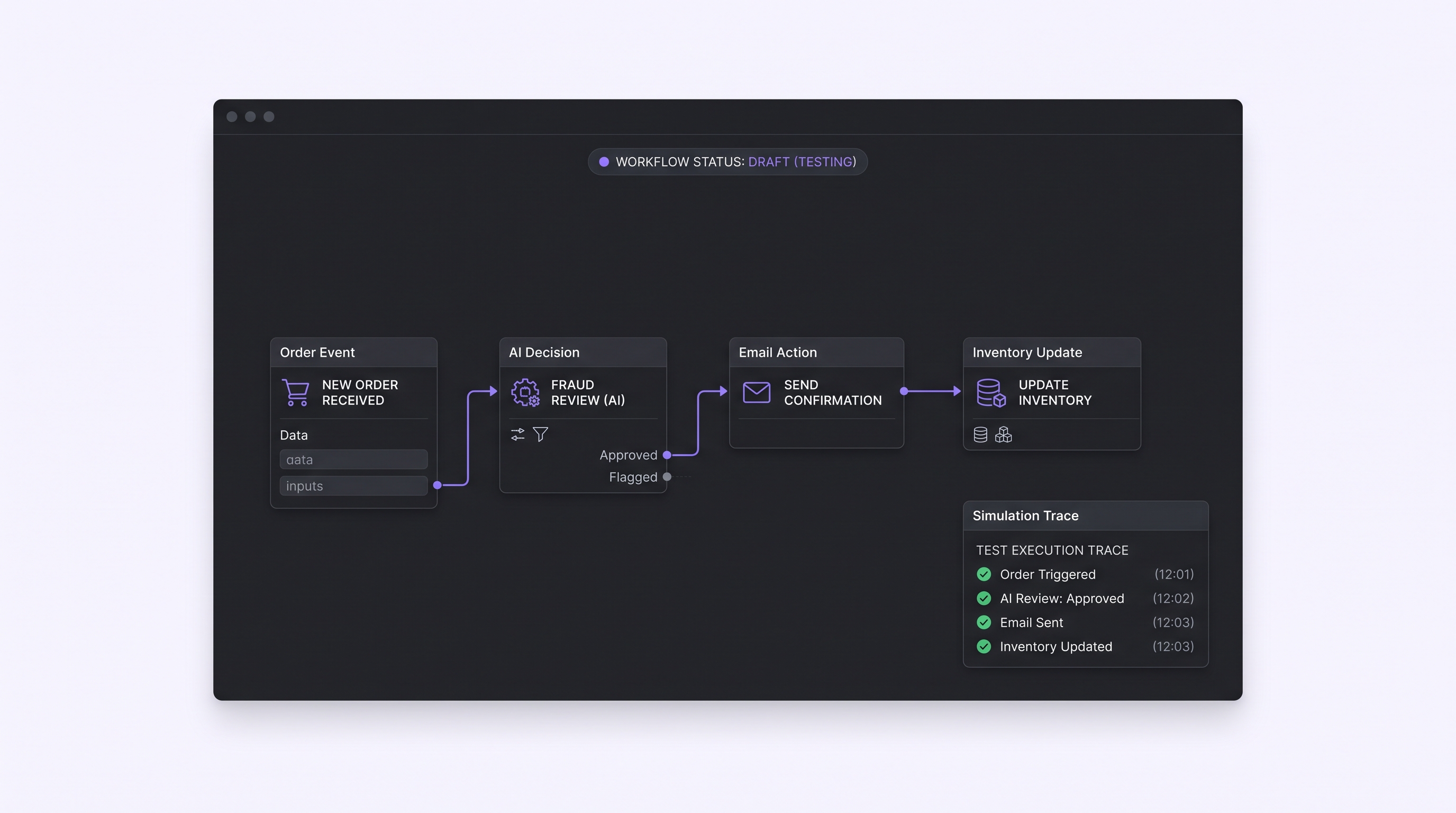Click the small database cylinder icon in Inventory Update
Screen dimensions: 1456x813
pos(981,434)
